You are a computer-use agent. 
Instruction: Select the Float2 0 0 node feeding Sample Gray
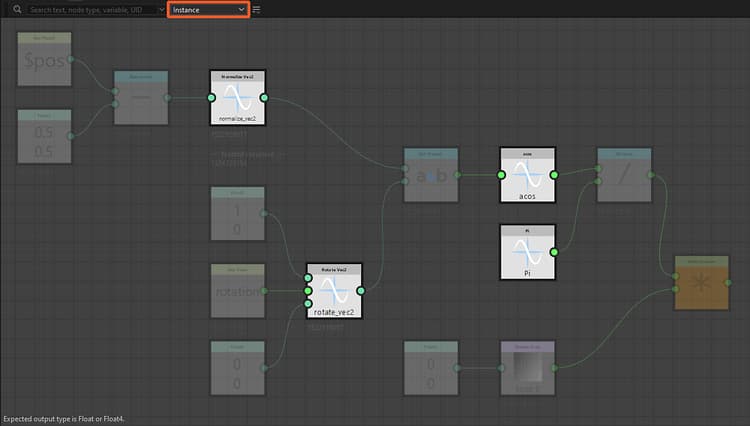[431, 368]
